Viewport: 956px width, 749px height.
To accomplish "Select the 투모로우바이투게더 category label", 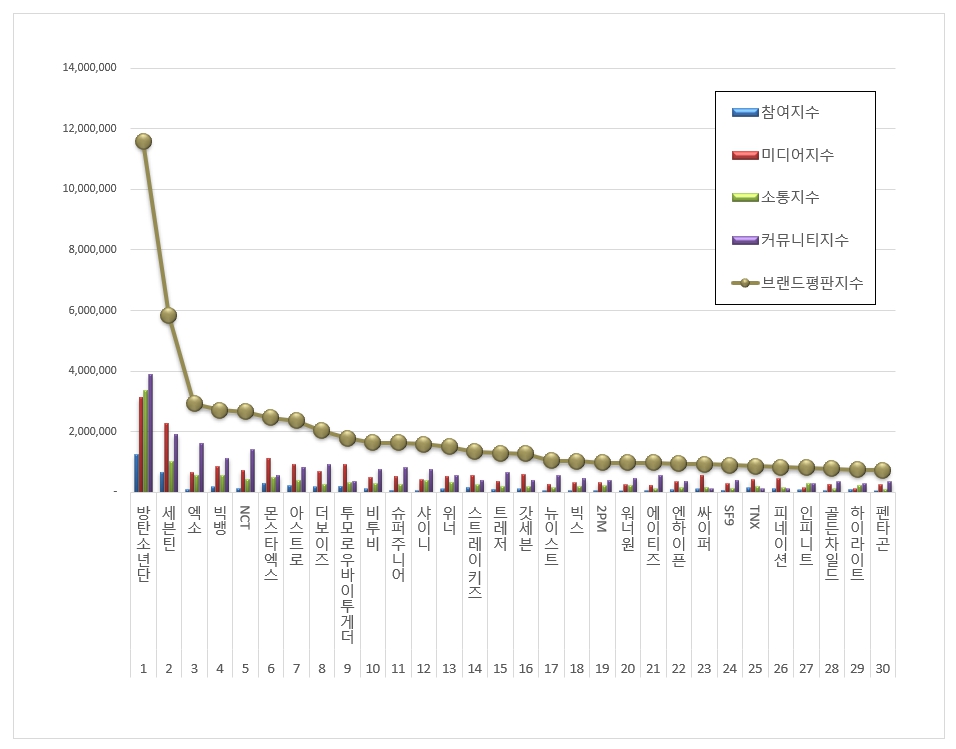I will (x=348, y=574).
